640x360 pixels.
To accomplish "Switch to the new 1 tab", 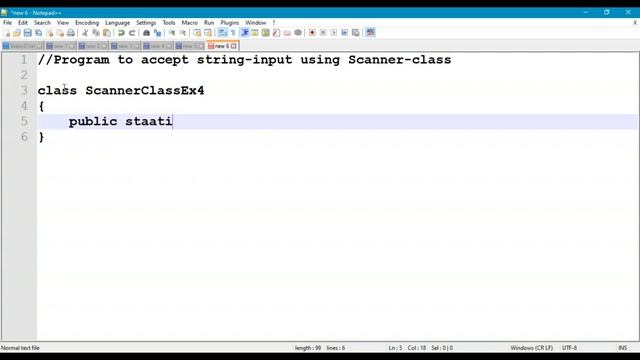I will pyautogui.click(x=60, y=46).
